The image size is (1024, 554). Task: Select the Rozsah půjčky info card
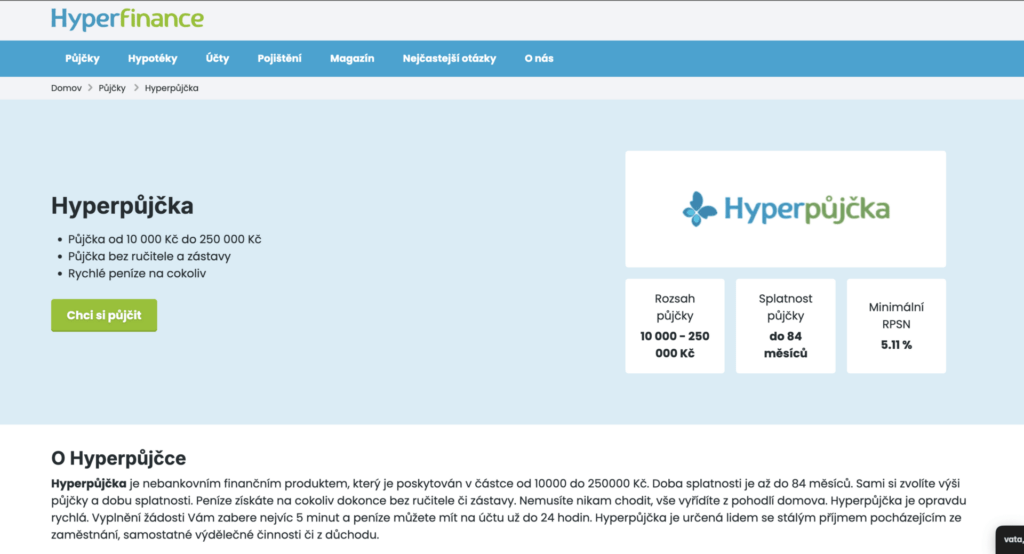point(675,326)
